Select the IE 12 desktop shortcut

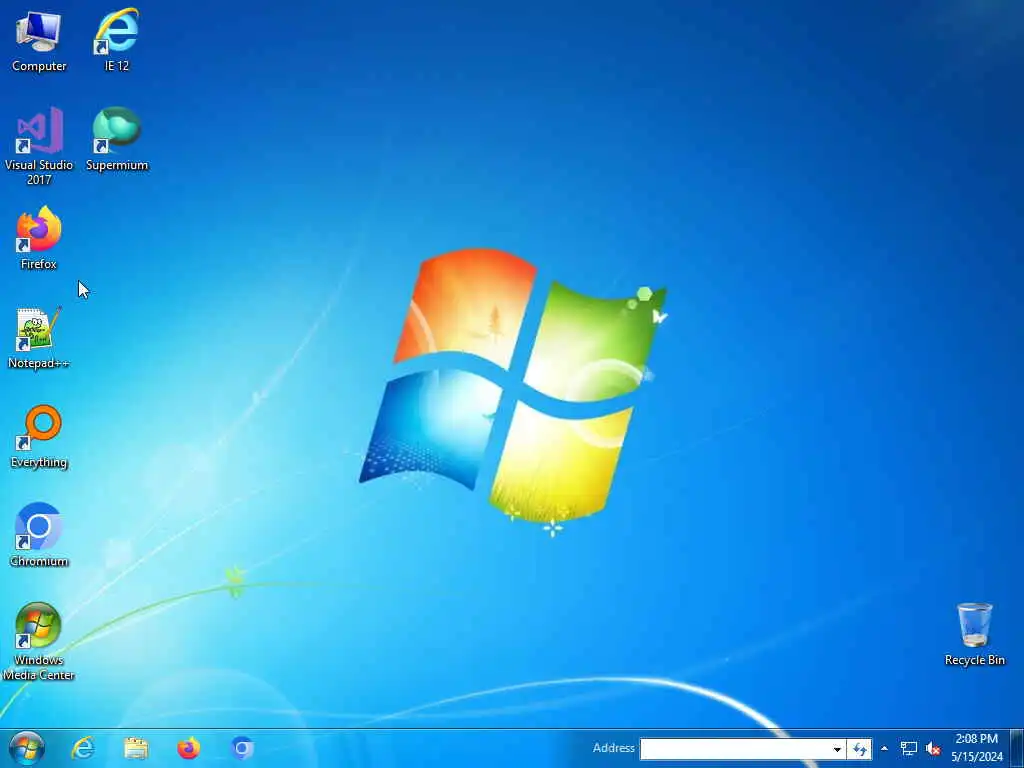[x=117, y=39]
